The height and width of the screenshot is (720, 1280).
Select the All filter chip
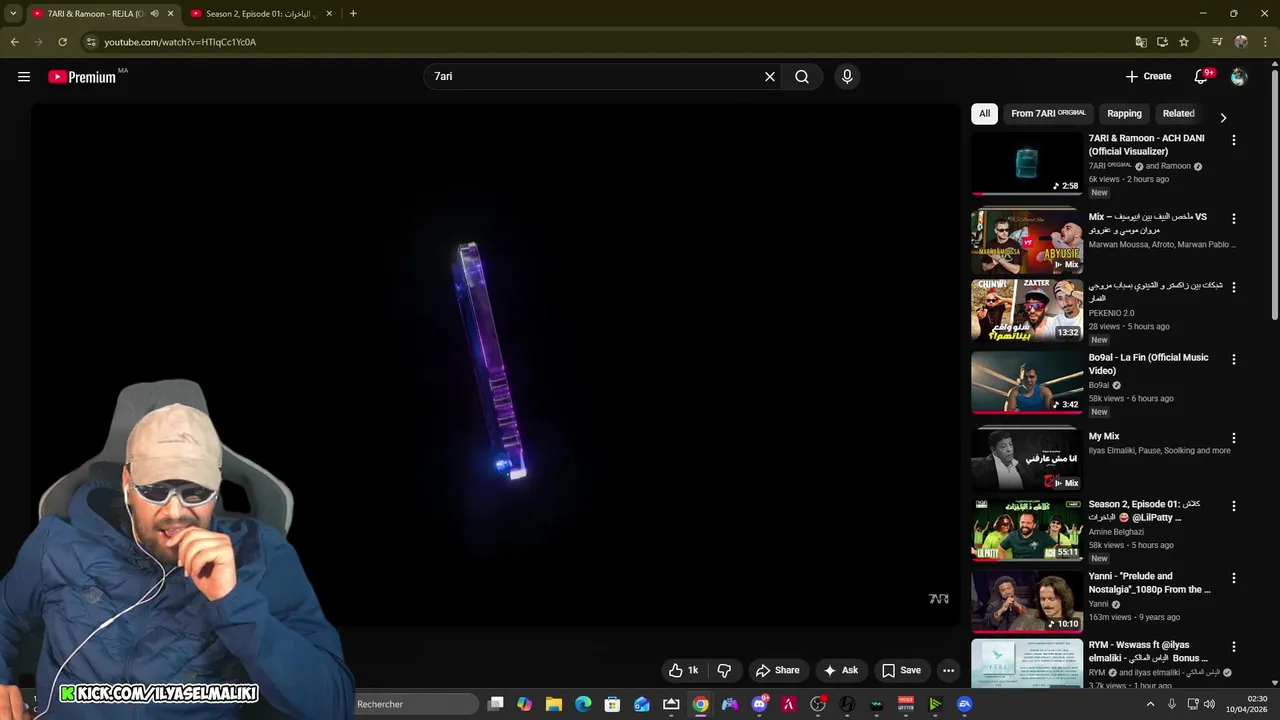[x=984, y=114]
